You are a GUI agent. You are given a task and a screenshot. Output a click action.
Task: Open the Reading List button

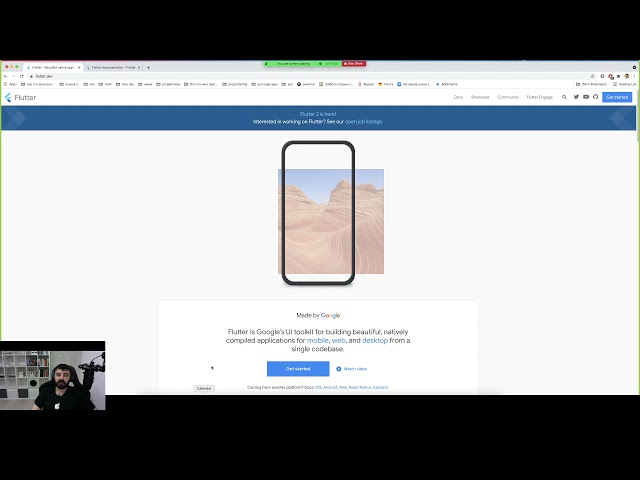click(624, 84)
